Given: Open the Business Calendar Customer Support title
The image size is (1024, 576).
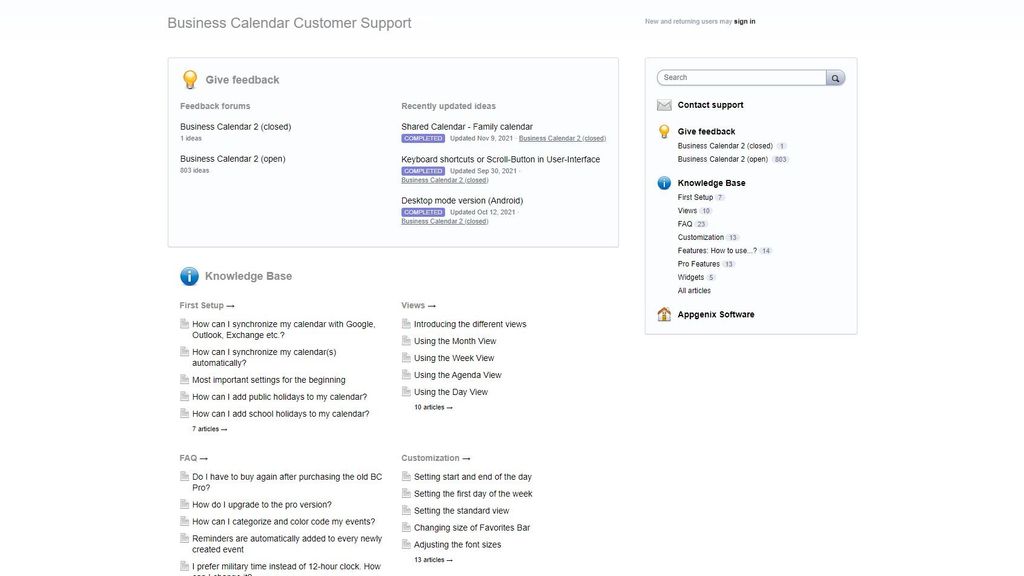Looking at the screenshot, I should 289,23.
